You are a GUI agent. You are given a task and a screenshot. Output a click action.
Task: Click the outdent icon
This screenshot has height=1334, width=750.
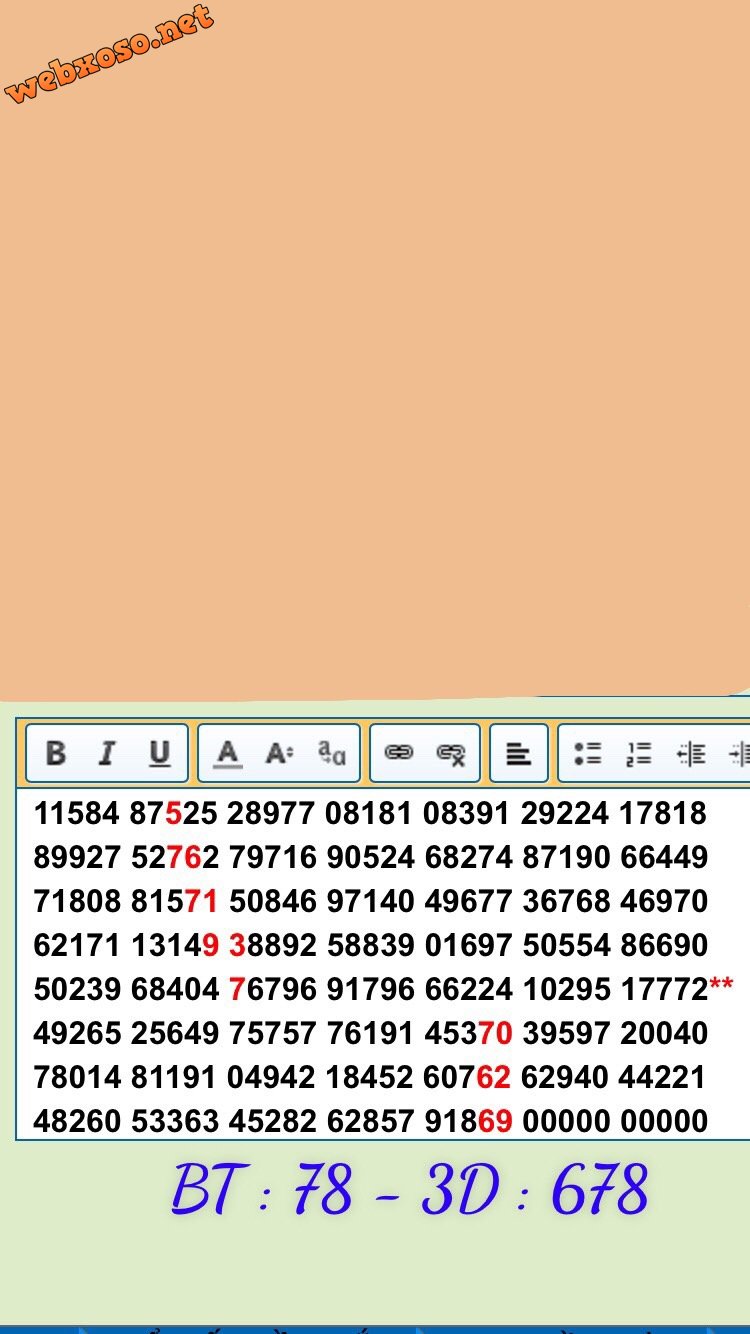(x=690, y=753)
